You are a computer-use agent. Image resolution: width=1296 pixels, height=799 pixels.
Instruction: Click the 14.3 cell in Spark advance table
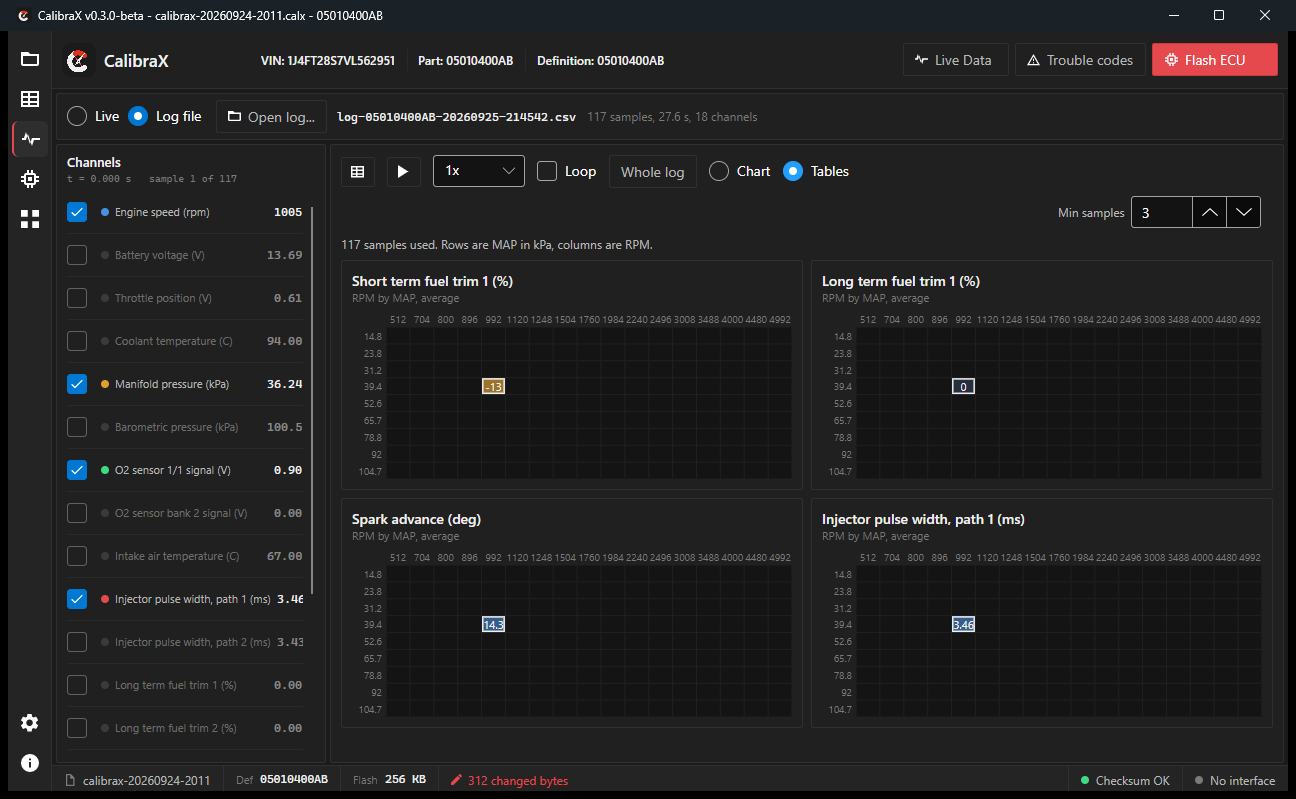(493, 625)
